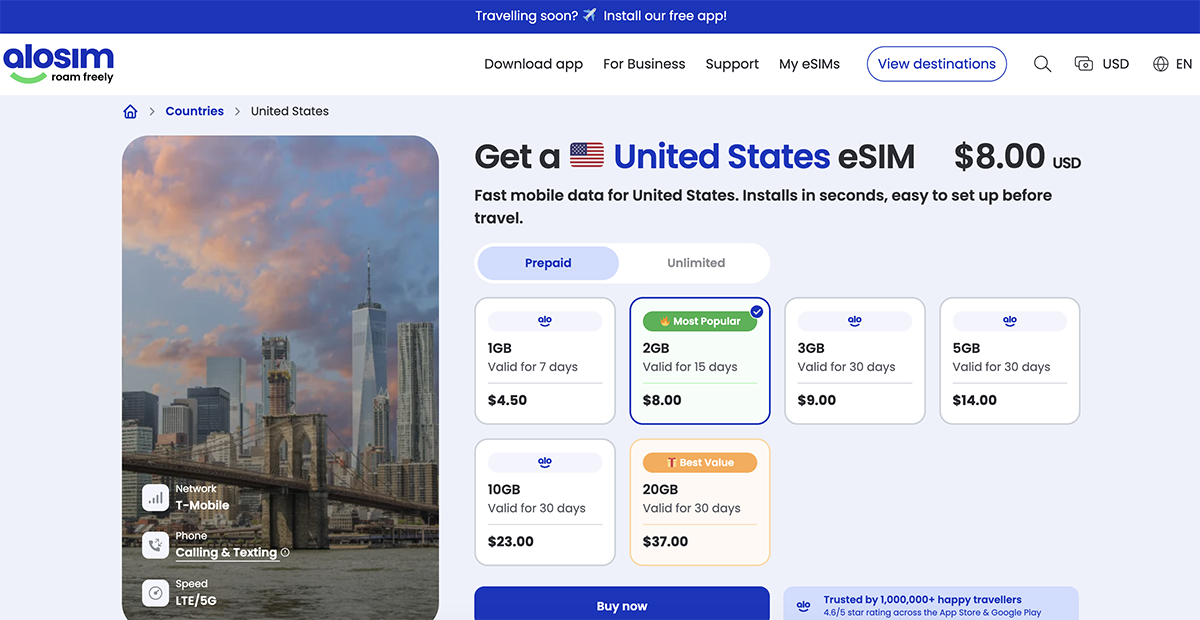Image resolution: width=1200 pixels, height=620 pixels.
Task: Click the Install our free app banner
Action: pos(600,16)
